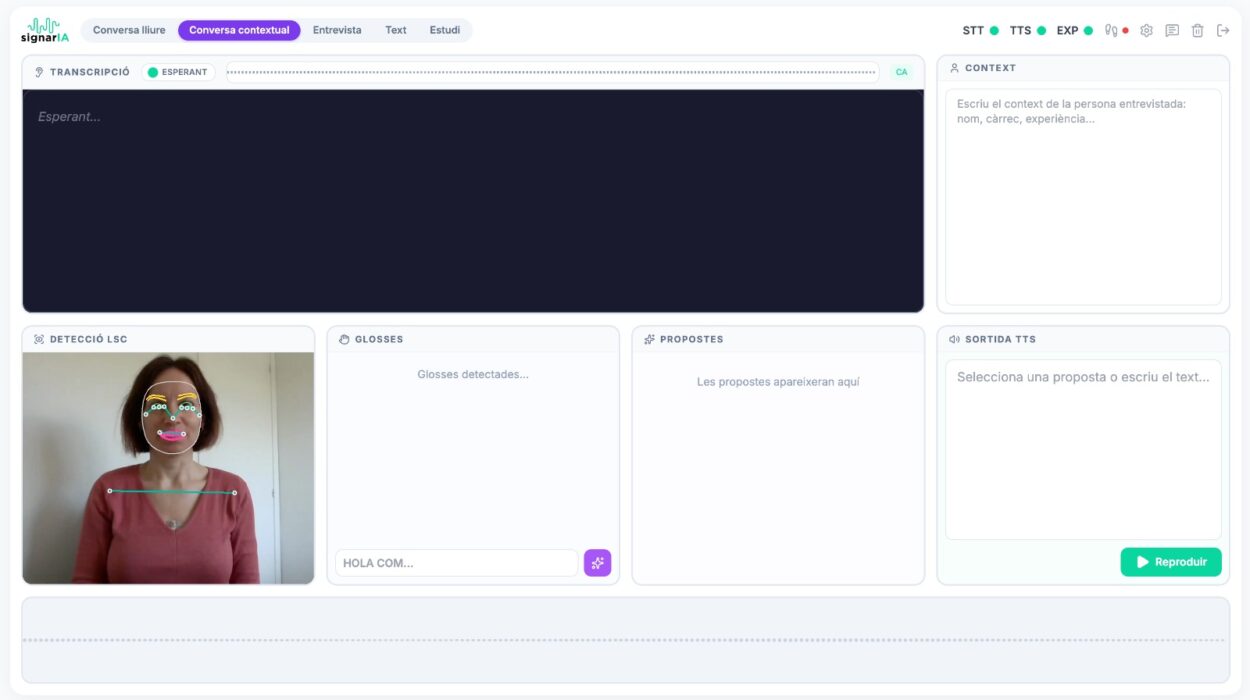Click the sparkle generate button beside gloss input

(597, 563)
